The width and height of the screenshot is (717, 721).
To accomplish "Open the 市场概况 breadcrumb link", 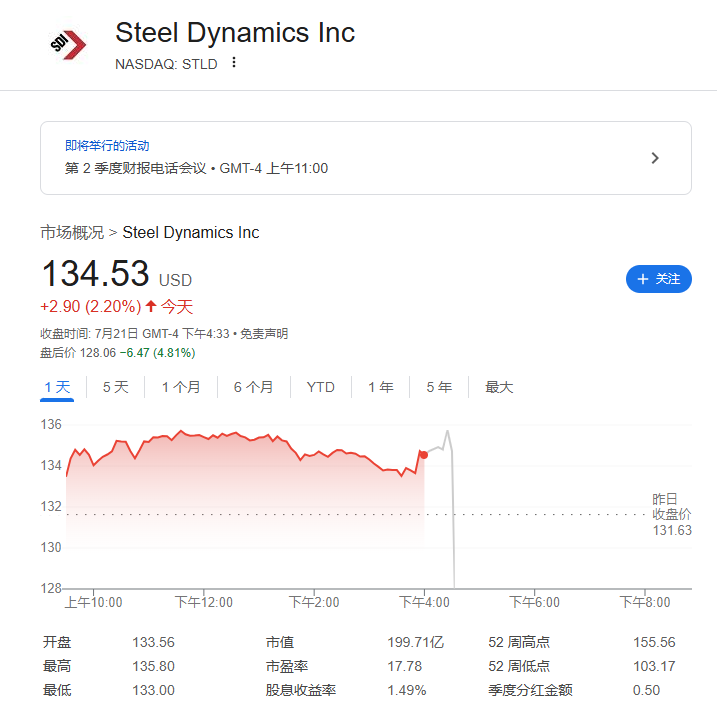I will coord(72,232).
